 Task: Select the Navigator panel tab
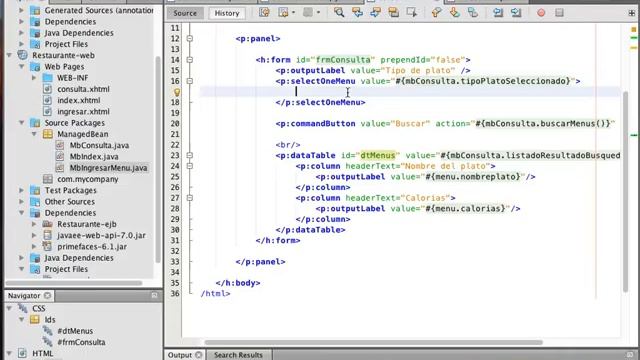coord(24,296)
